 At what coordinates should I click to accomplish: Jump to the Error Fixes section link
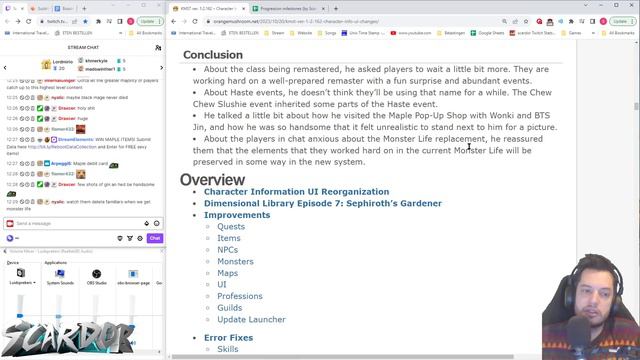click(229, 338)
